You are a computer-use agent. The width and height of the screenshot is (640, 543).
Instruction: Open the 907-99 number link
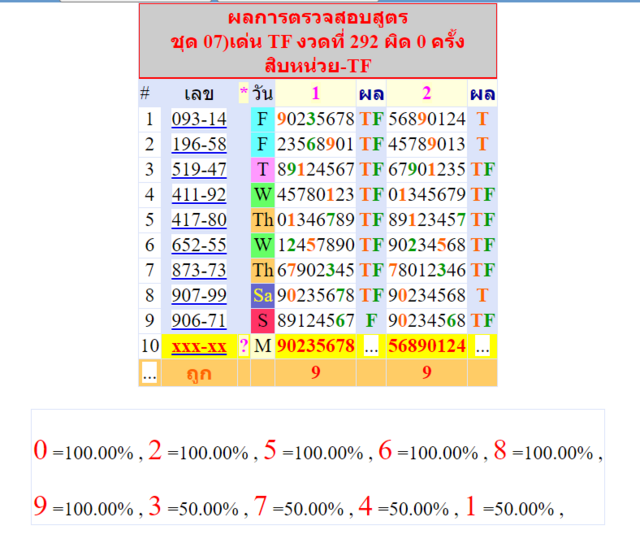pyautogui.click(x=199, y=296)
